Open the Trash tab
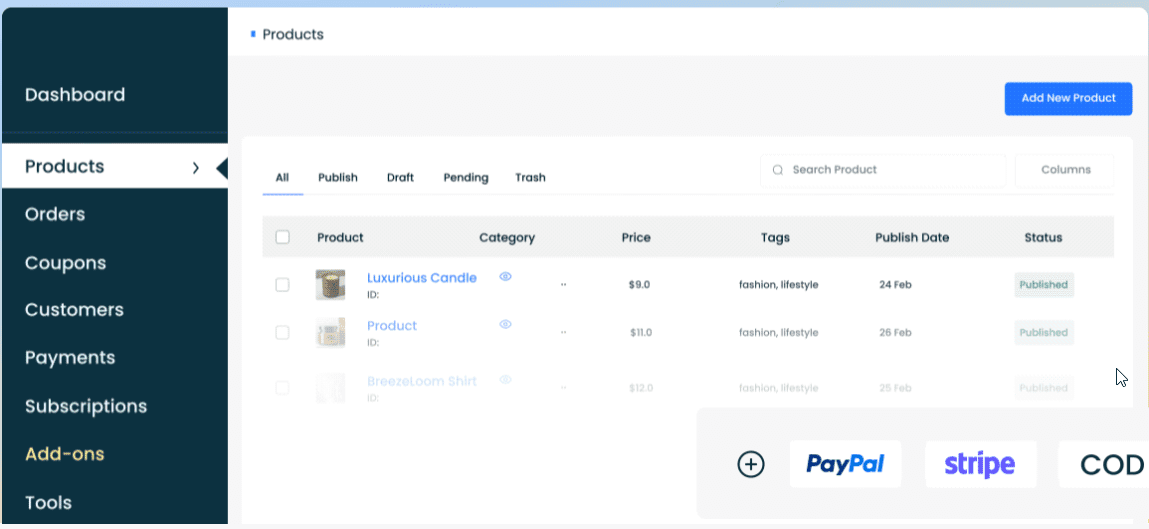Screen dimensions: 1149x529 [x=531, y=177]
